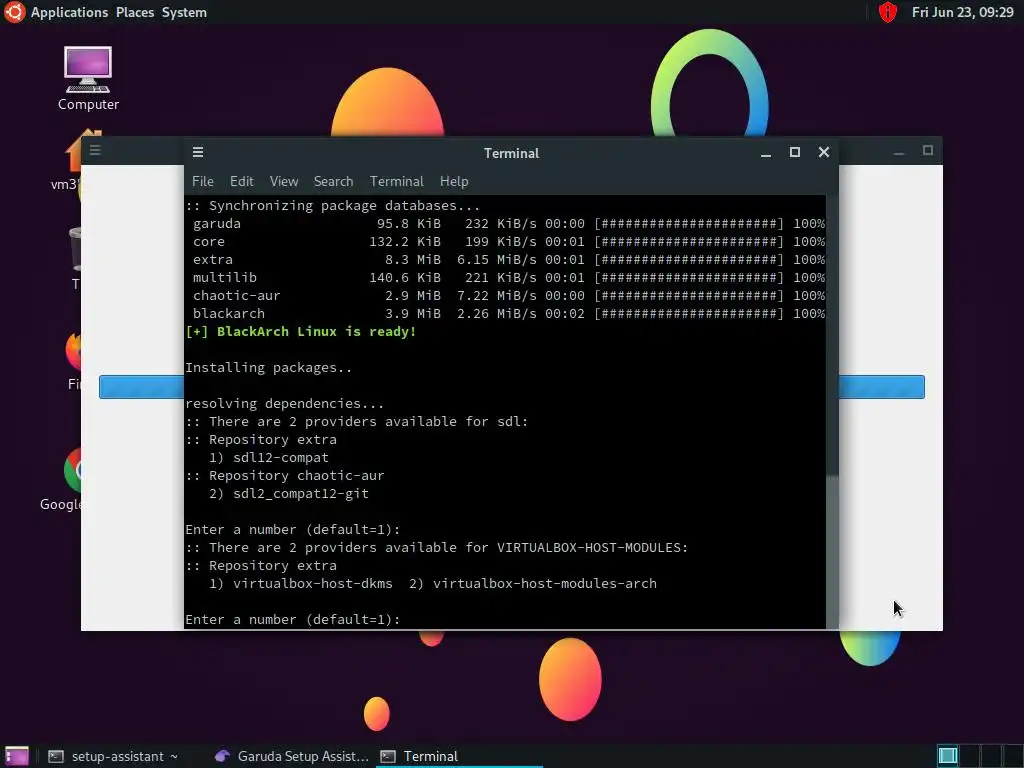
Task: Open the clock showing Fri Jun 23, 09:29
Action: tap(963, 12)
